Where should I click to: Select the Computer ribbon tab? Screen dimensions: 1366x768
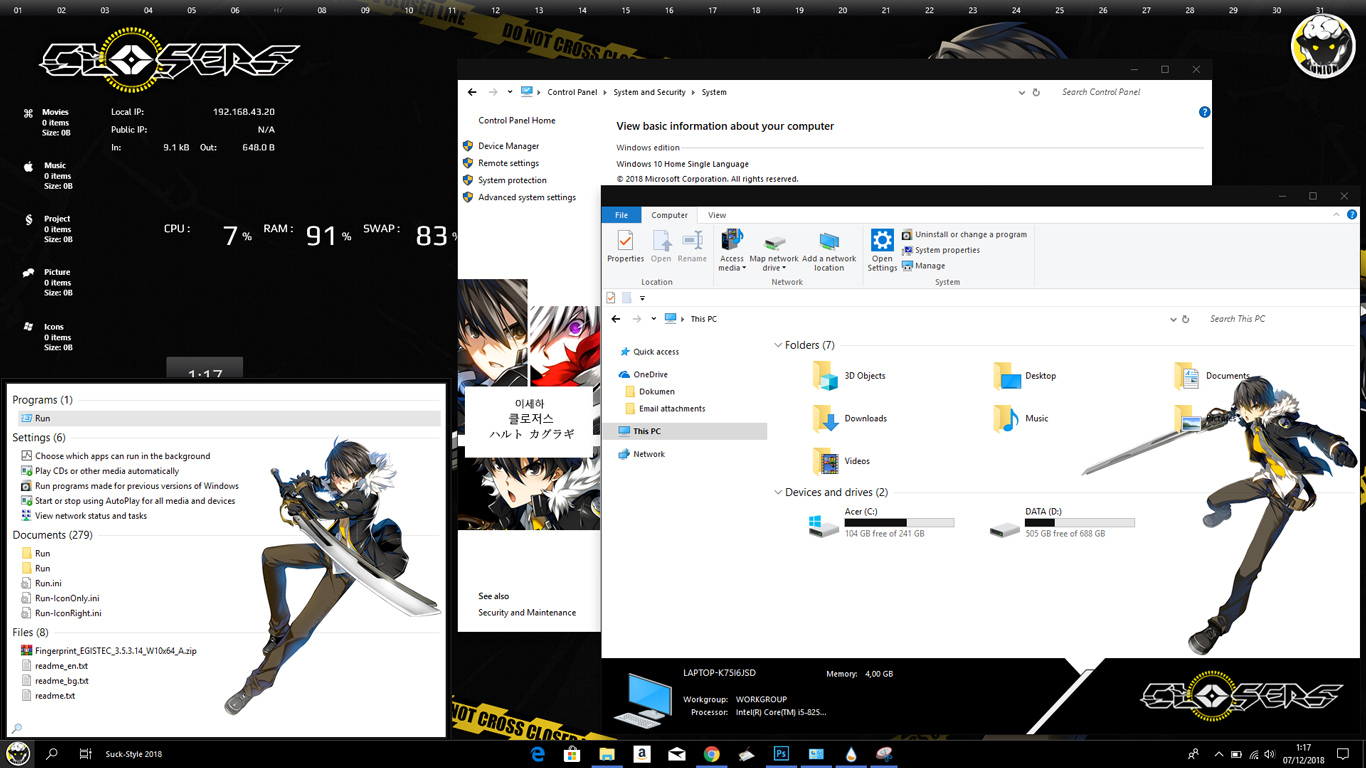pyautogui.click(x=670, y=215)
